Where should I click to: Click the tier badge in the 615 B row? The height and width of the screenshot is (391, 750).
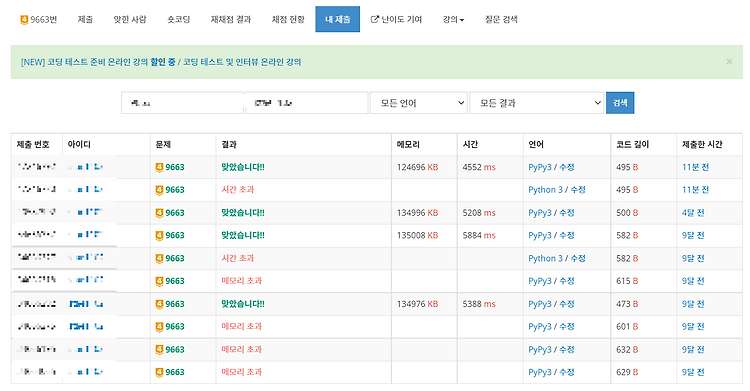tap(159, 281)
